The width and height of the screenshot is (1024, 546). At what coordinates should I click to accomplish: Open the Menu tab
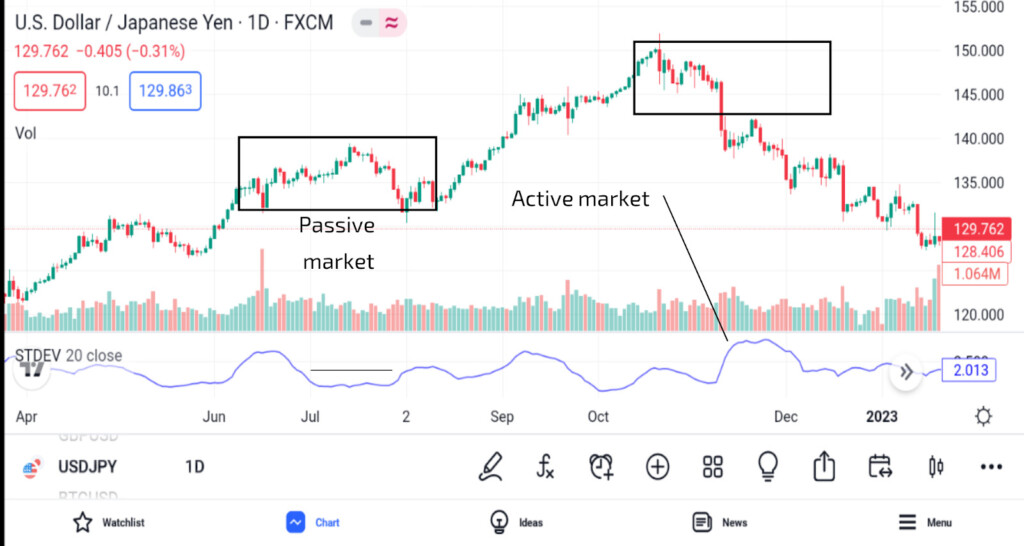pos(925,522)
